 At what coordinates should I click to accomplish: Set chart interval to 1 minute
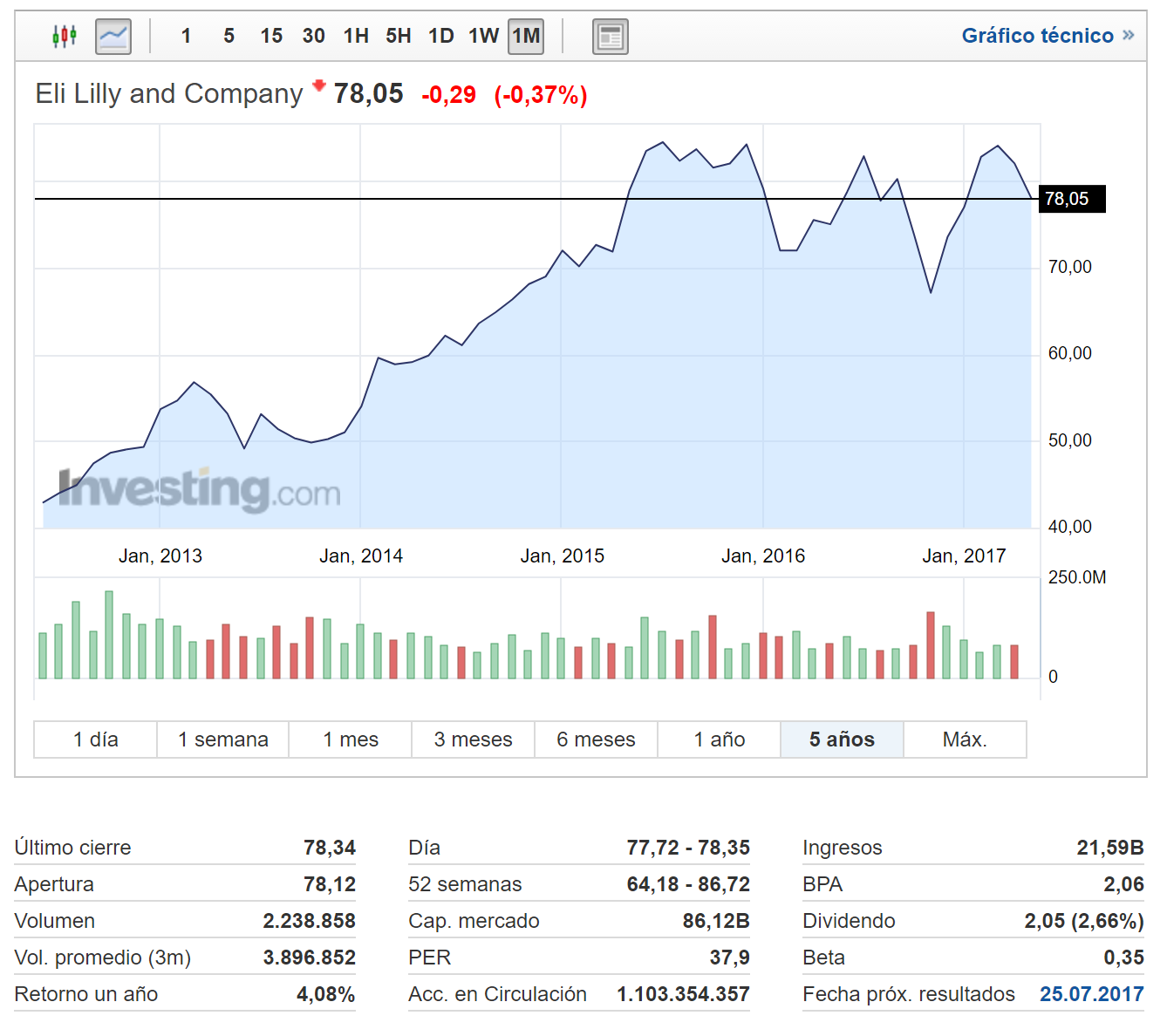pos(186,36)
